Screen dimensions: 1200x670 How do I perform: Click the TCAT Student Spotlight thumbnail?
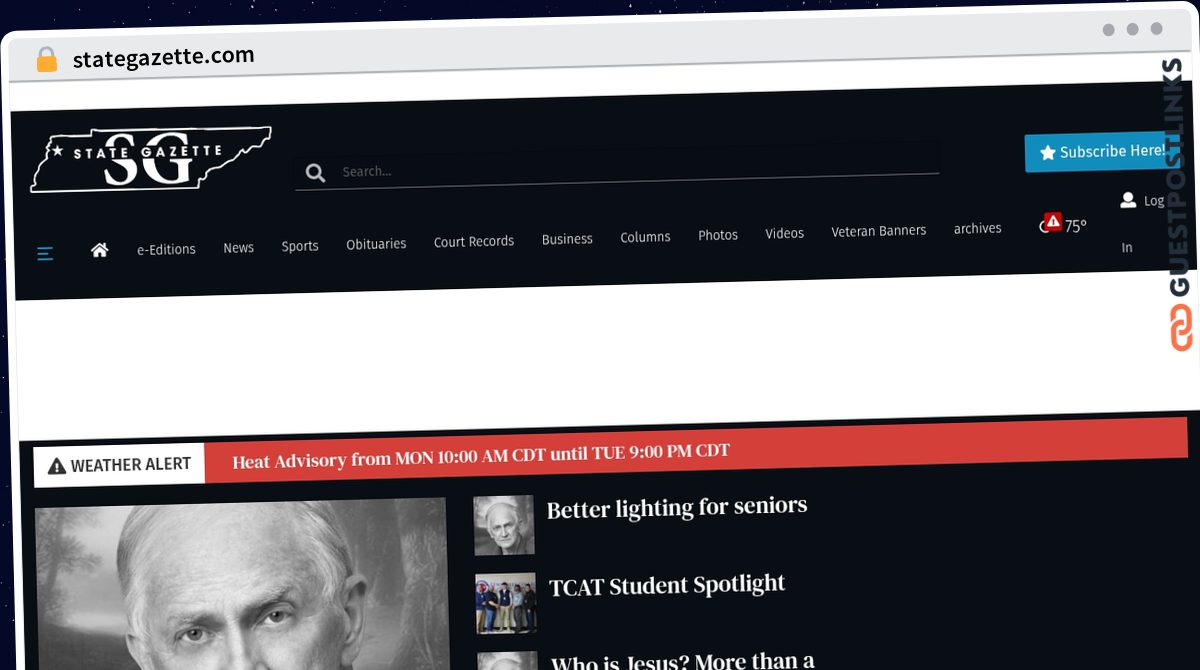[x=506, y=603]
